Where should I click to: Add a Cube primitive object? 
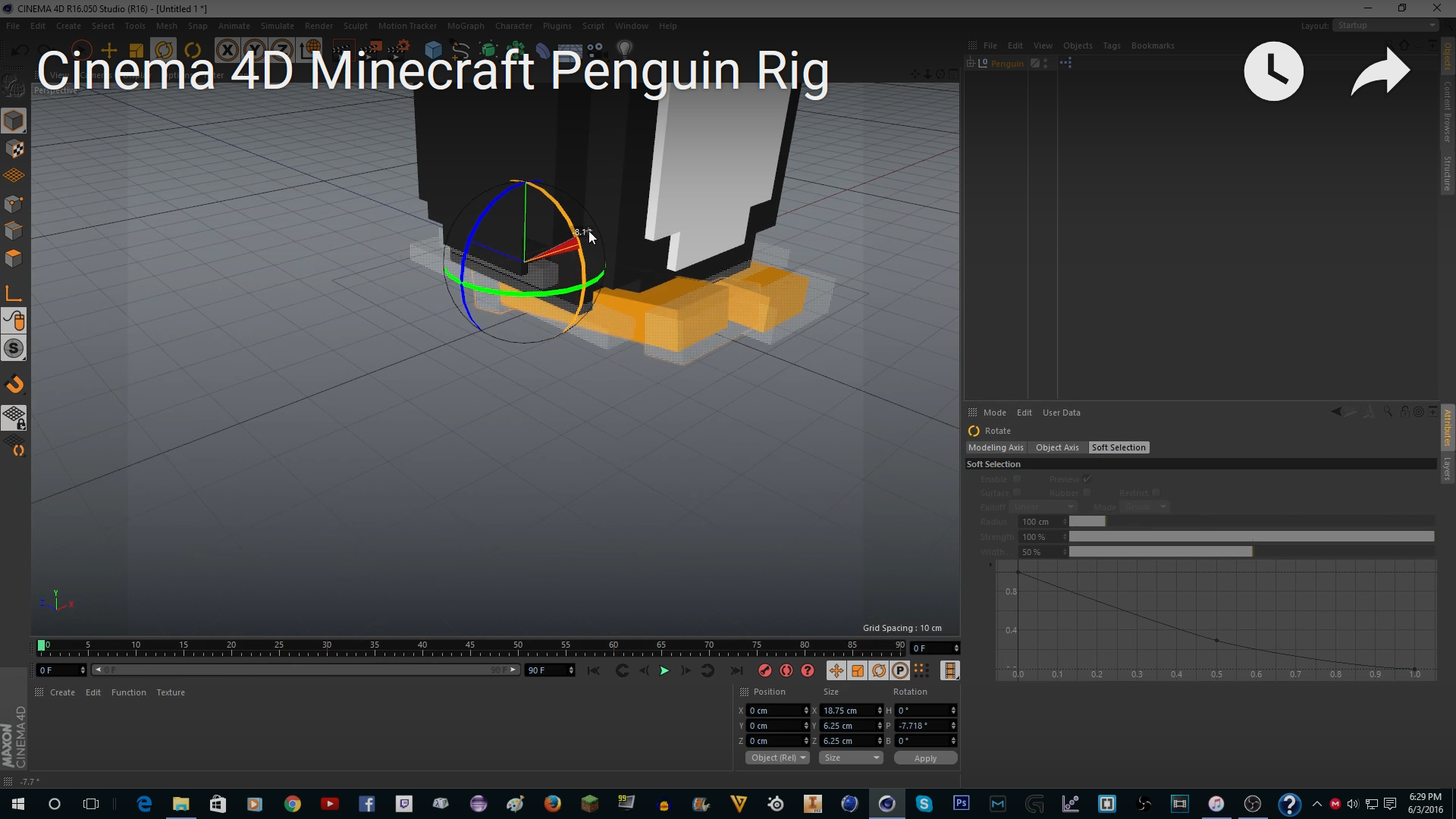433,50
